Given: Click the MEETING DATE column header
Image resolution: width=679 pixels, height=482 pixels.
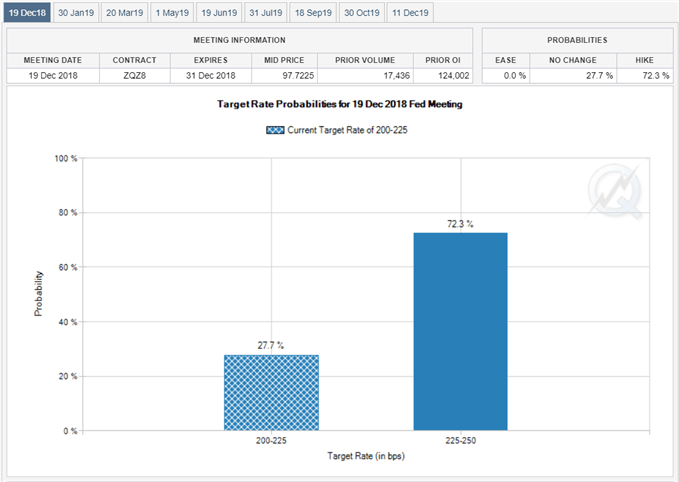Looking at the screenshot, I should 53,60.
